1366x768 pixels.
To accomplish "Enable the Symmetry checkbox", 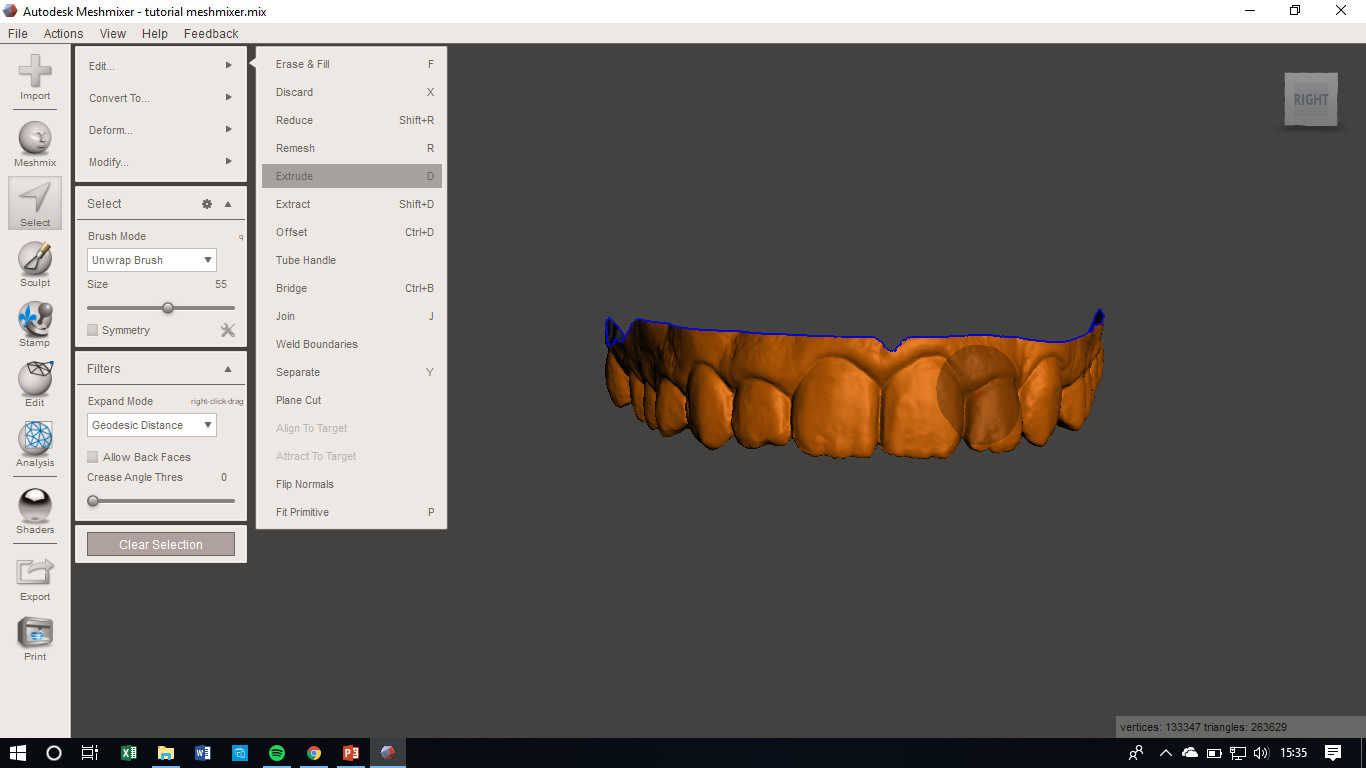I will point(93,330).
